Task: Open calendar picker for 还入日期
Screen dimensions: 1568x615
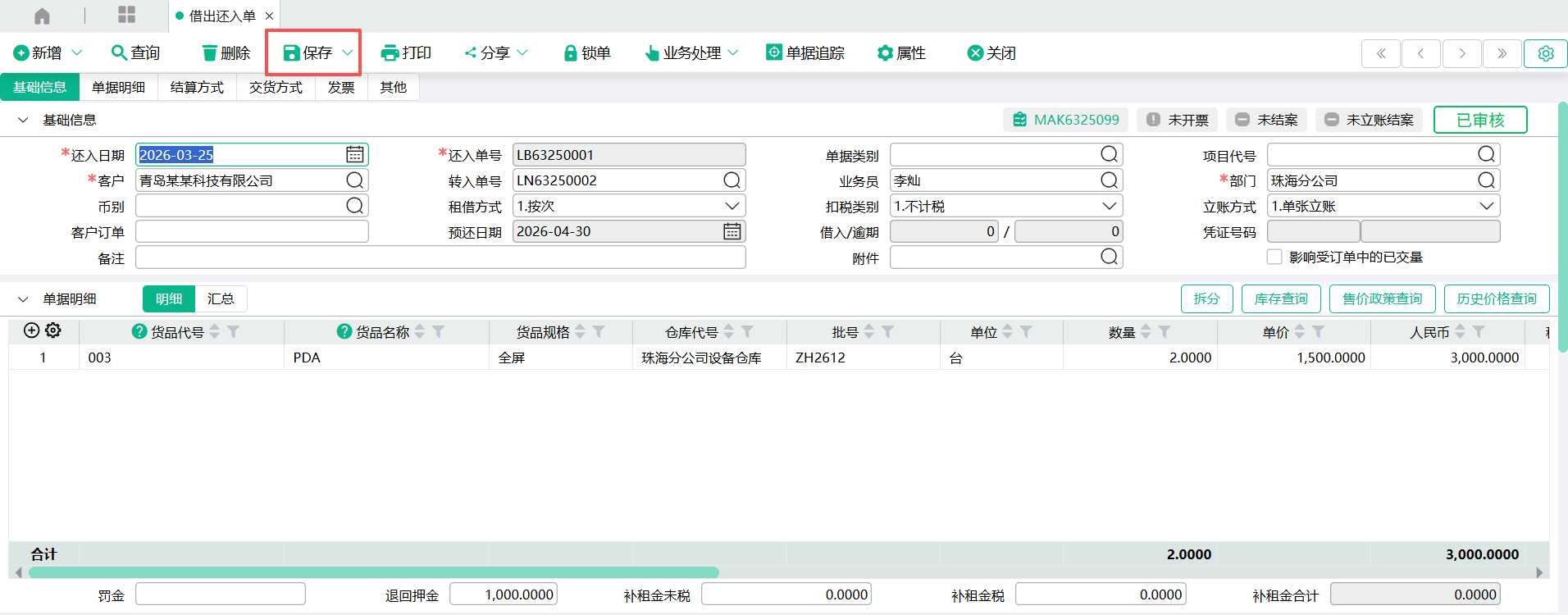Action: tap(354, 155)
